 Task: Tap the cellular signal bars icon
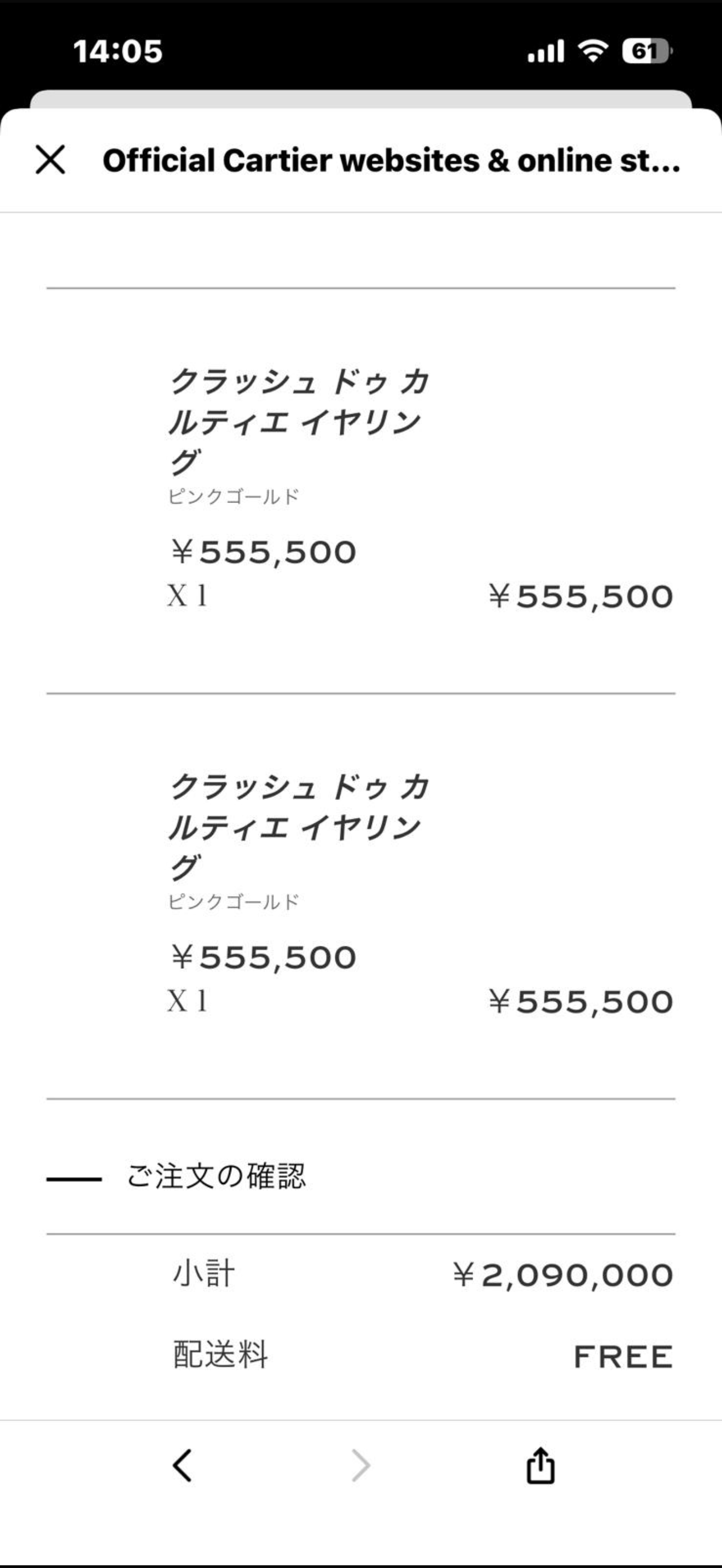pyautogui.click(x=545, y=50)
